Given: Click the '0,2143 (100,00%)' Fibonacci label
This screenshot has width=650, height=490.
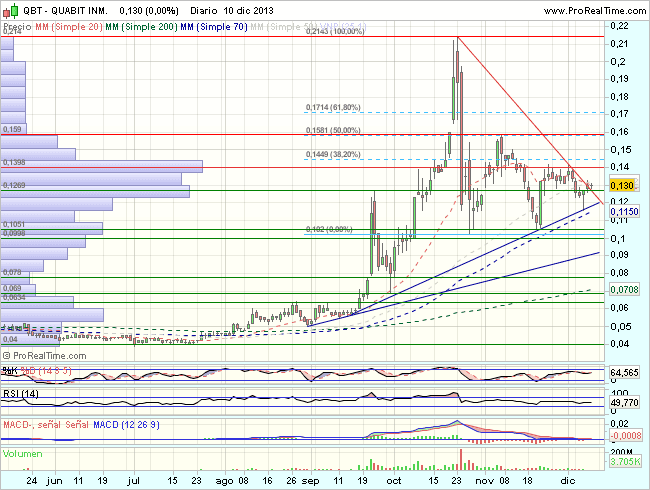Looking at the screenshot, I should pos(335,31).
